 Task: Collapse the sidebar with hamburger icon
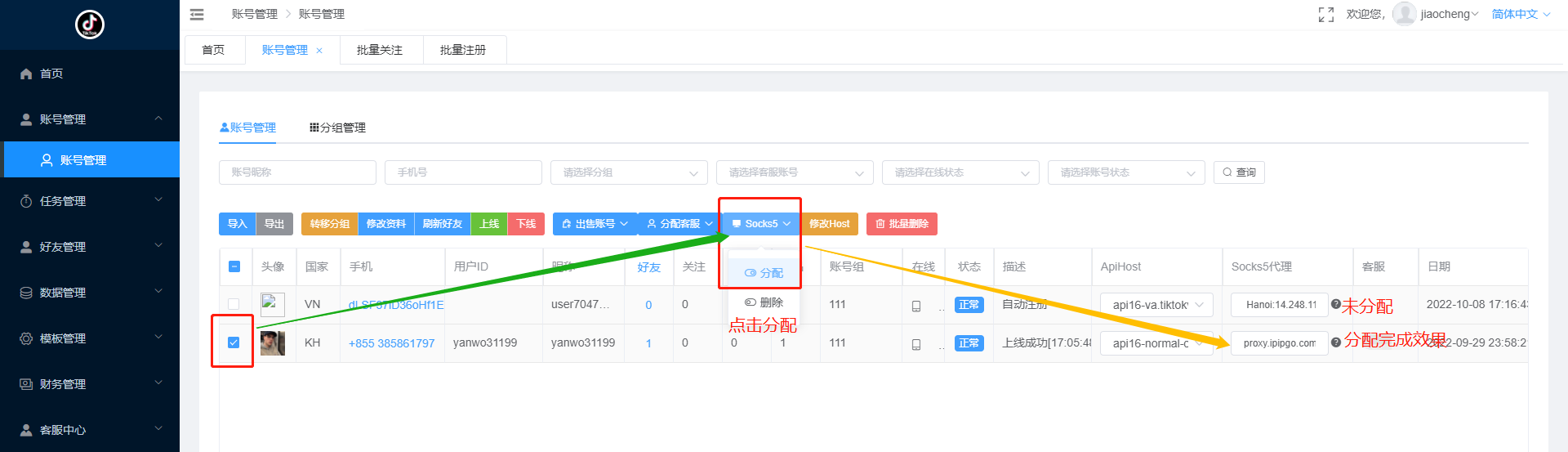(x=197, y=14)
